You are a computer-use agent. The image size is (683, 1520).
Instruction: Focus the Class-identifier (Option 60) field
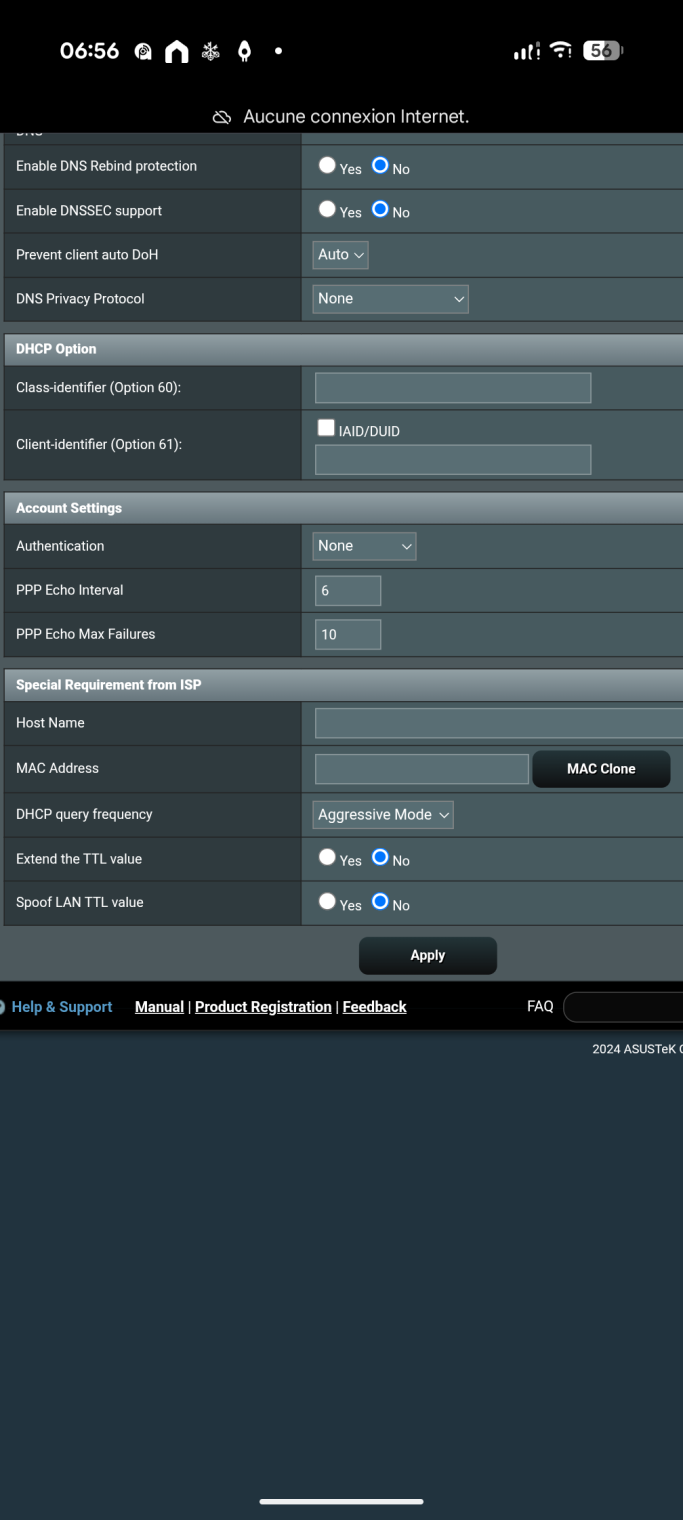(453, 388)
